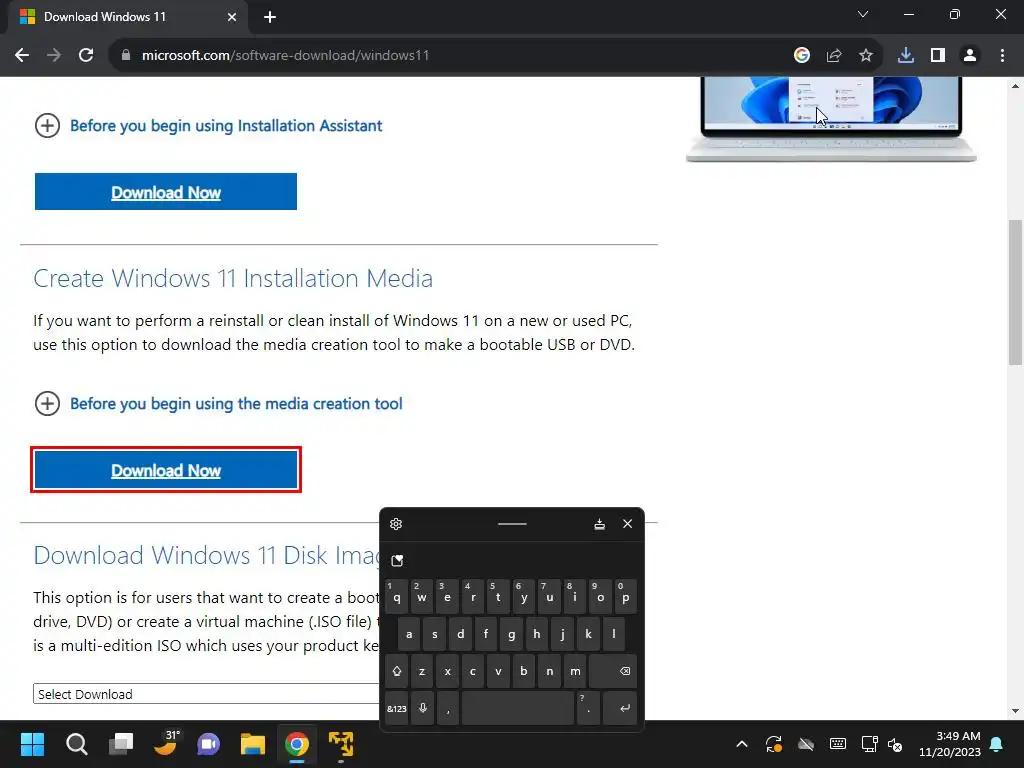Open Chat app on taskbar
Screen dimensions: 1024x768
pos(208,744)
